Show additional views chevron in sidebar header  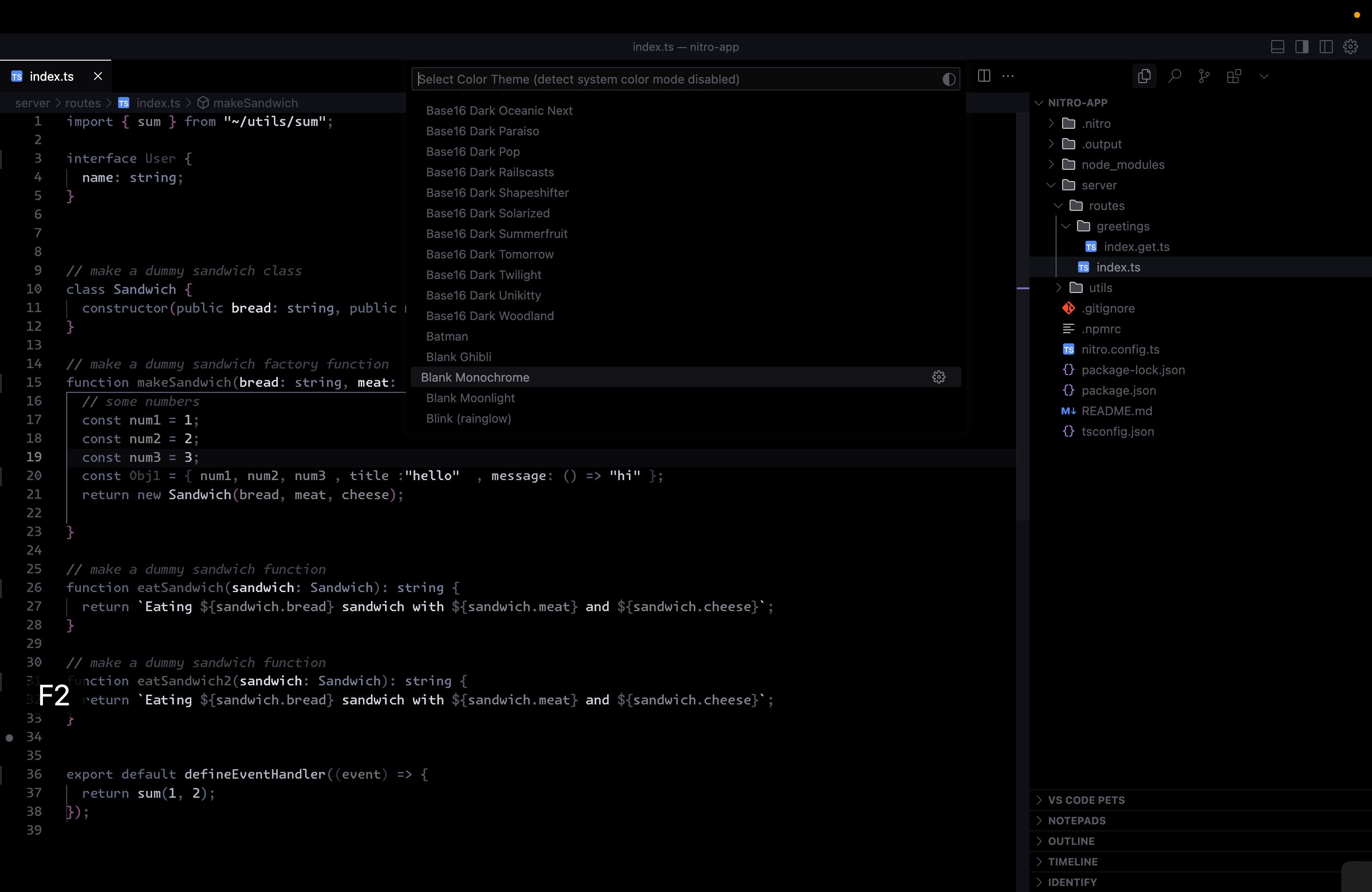(1264, 76)
